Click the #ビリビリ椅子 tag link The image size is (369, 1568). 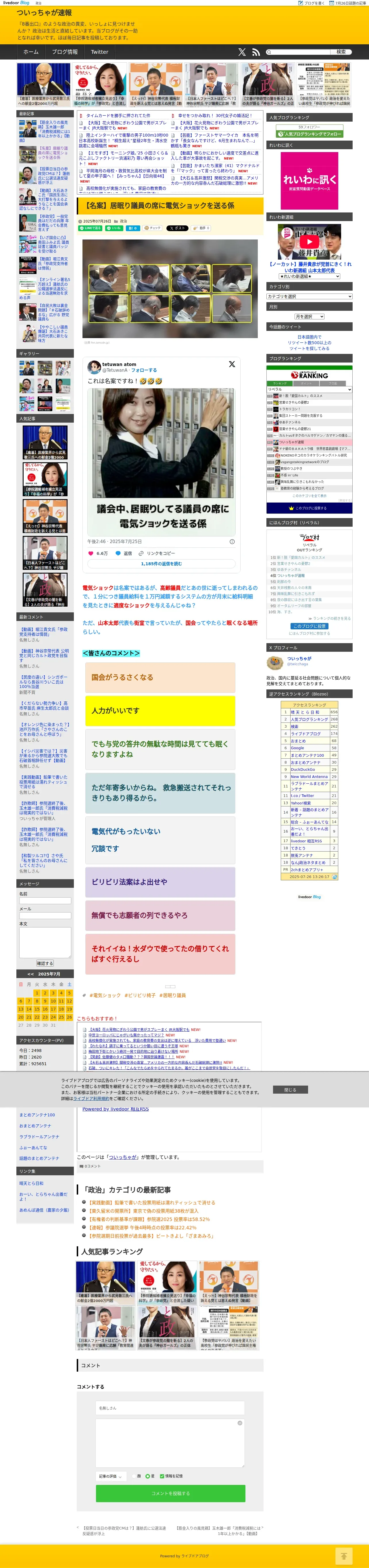[x=140, y=995]
